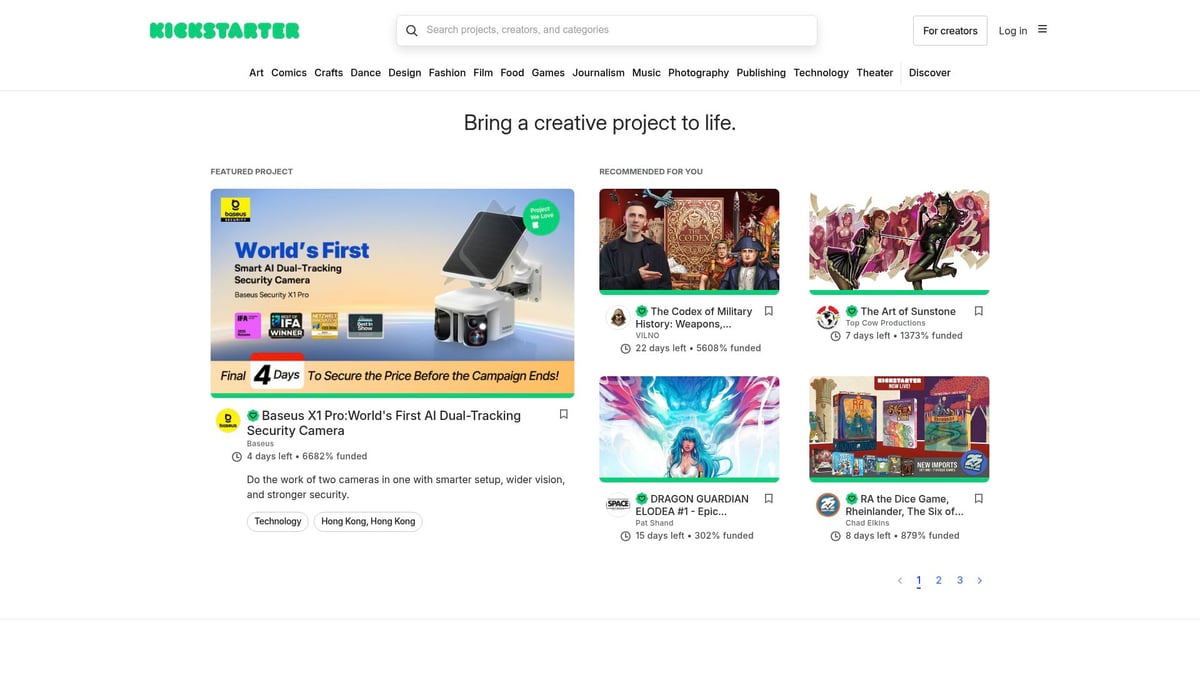Bookmark the Baseus X1 Pro project

(x=563, y=413)
